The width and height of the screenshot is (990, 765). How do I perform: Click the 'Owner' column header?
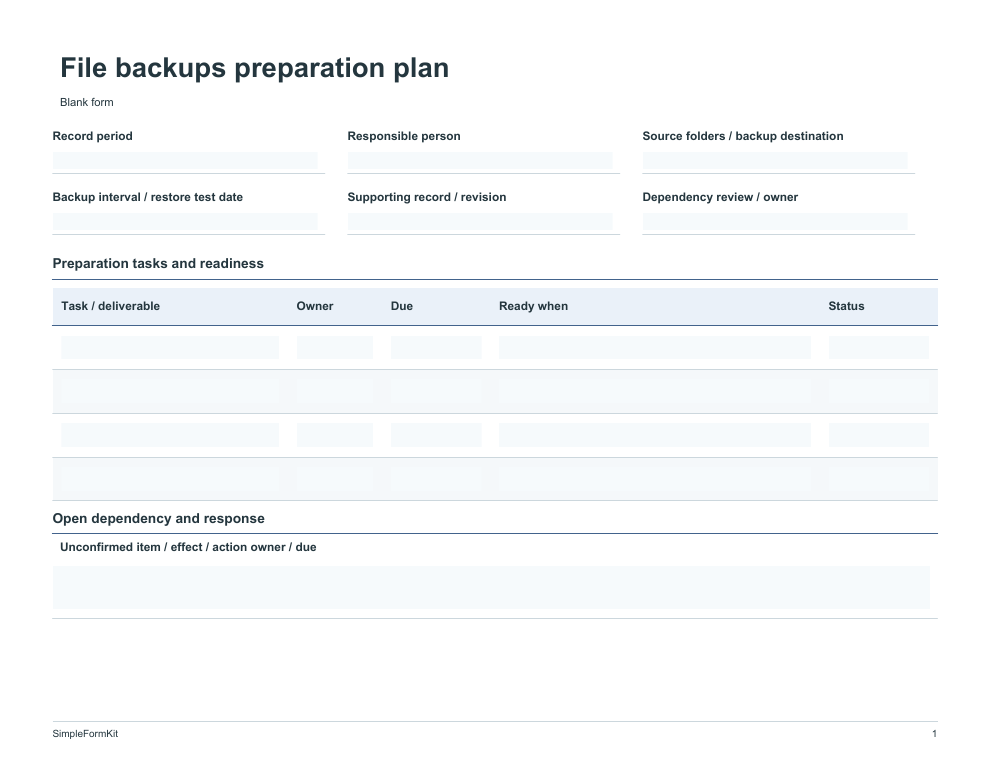pyautogui.click(x=314, y=306)
